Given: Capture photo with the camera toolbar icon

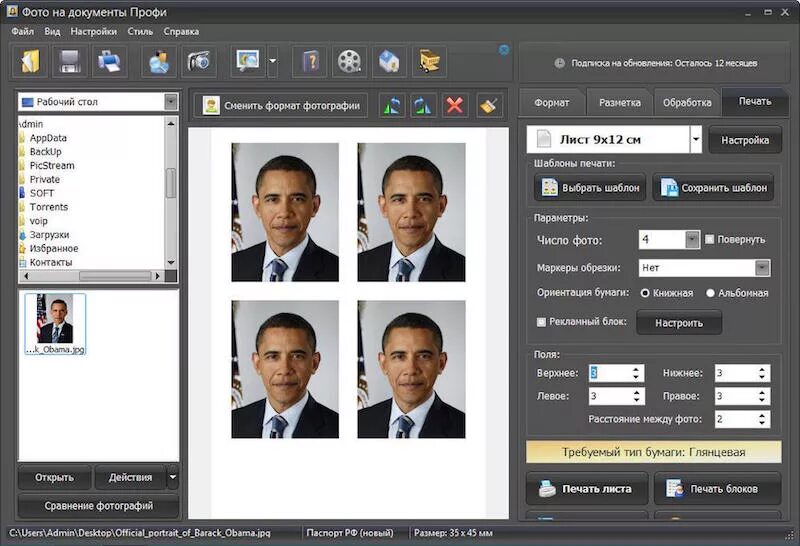Looking at the screenshot, I should coord(198,61).
